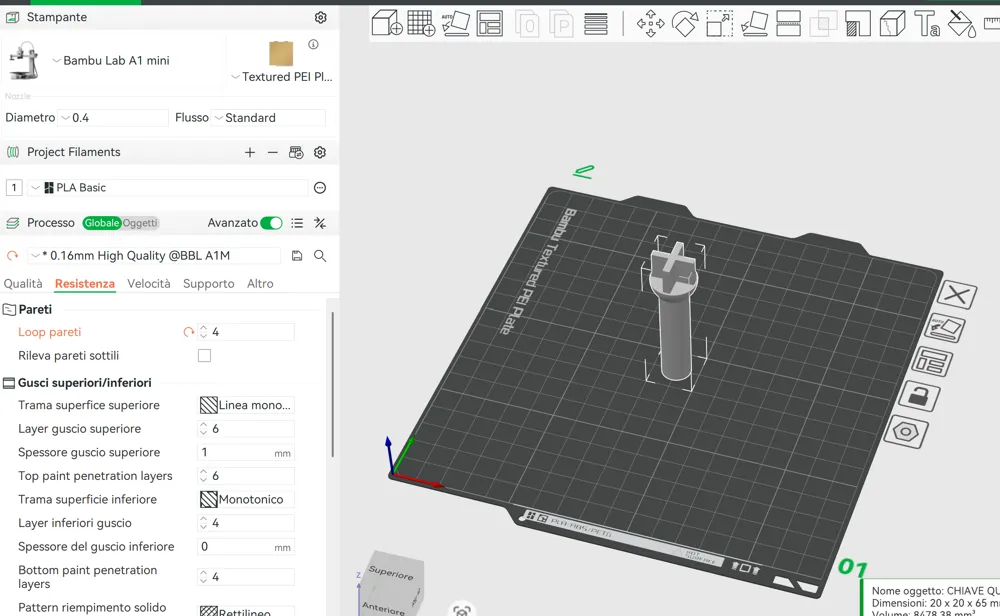
Task: Select the Seam painting tool
Action: (892, 24)
